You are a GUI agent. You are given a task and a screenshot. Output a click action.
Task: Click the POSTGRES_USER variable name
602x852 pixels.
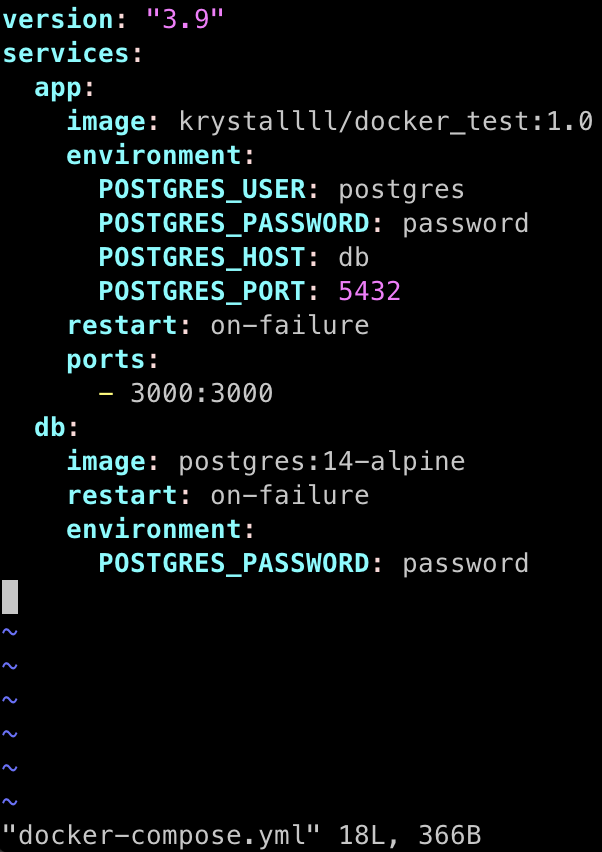[x=203, y=190]
